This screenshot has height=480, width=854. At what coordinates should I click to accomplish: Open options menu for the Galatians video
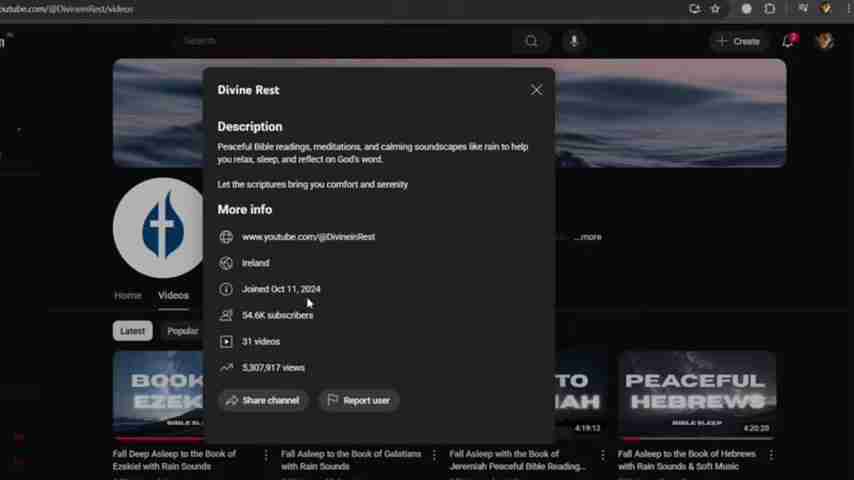pyautogui.click(x=434, y=455)
